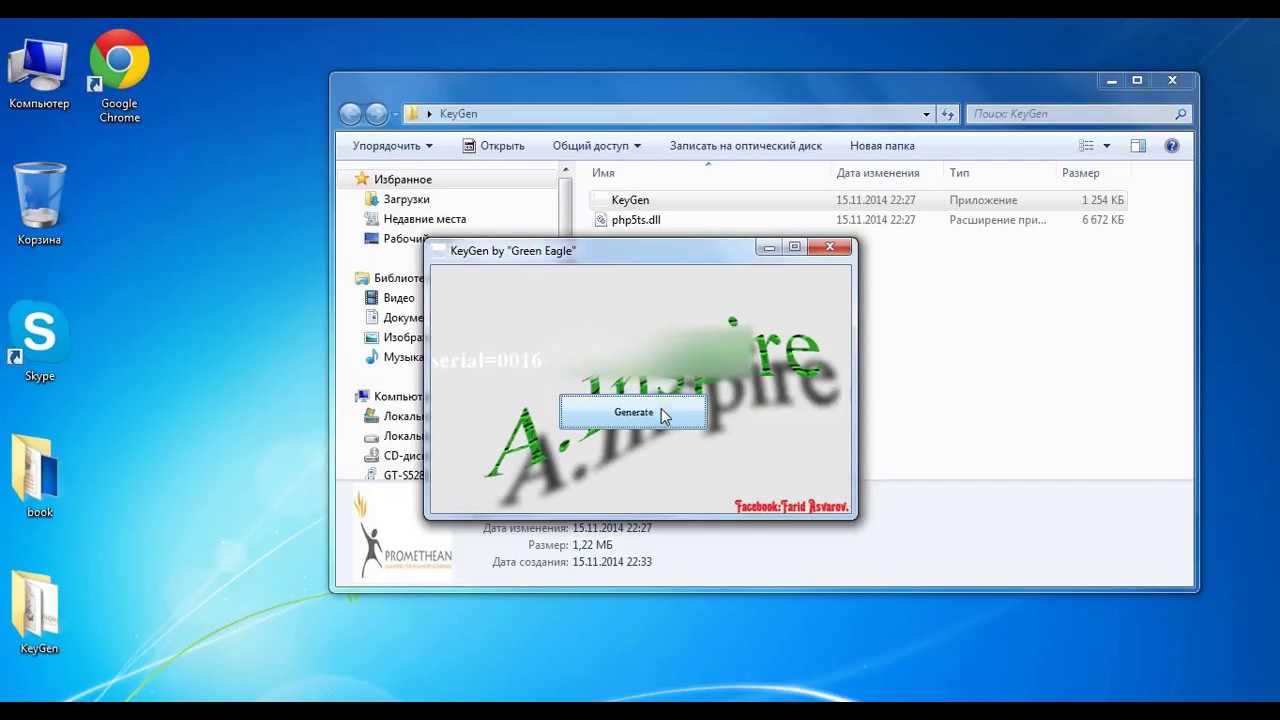Go forward in Explorer navigation
Image resolution: width=1280 pixels, height=720 pixels.
[376, 114]
